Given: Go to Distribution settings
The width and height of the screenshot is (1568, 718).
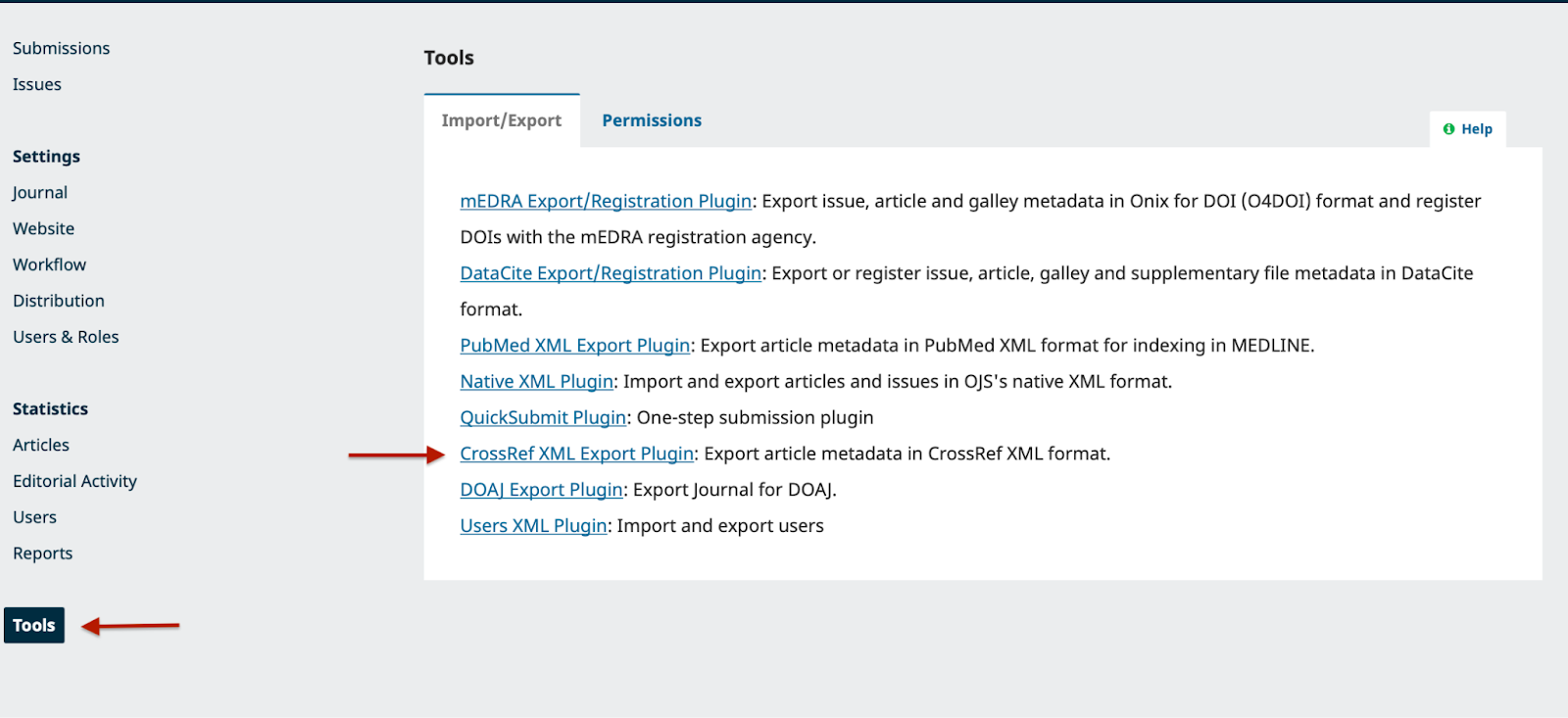Looking at the screenshot, I should click(59, 301).
